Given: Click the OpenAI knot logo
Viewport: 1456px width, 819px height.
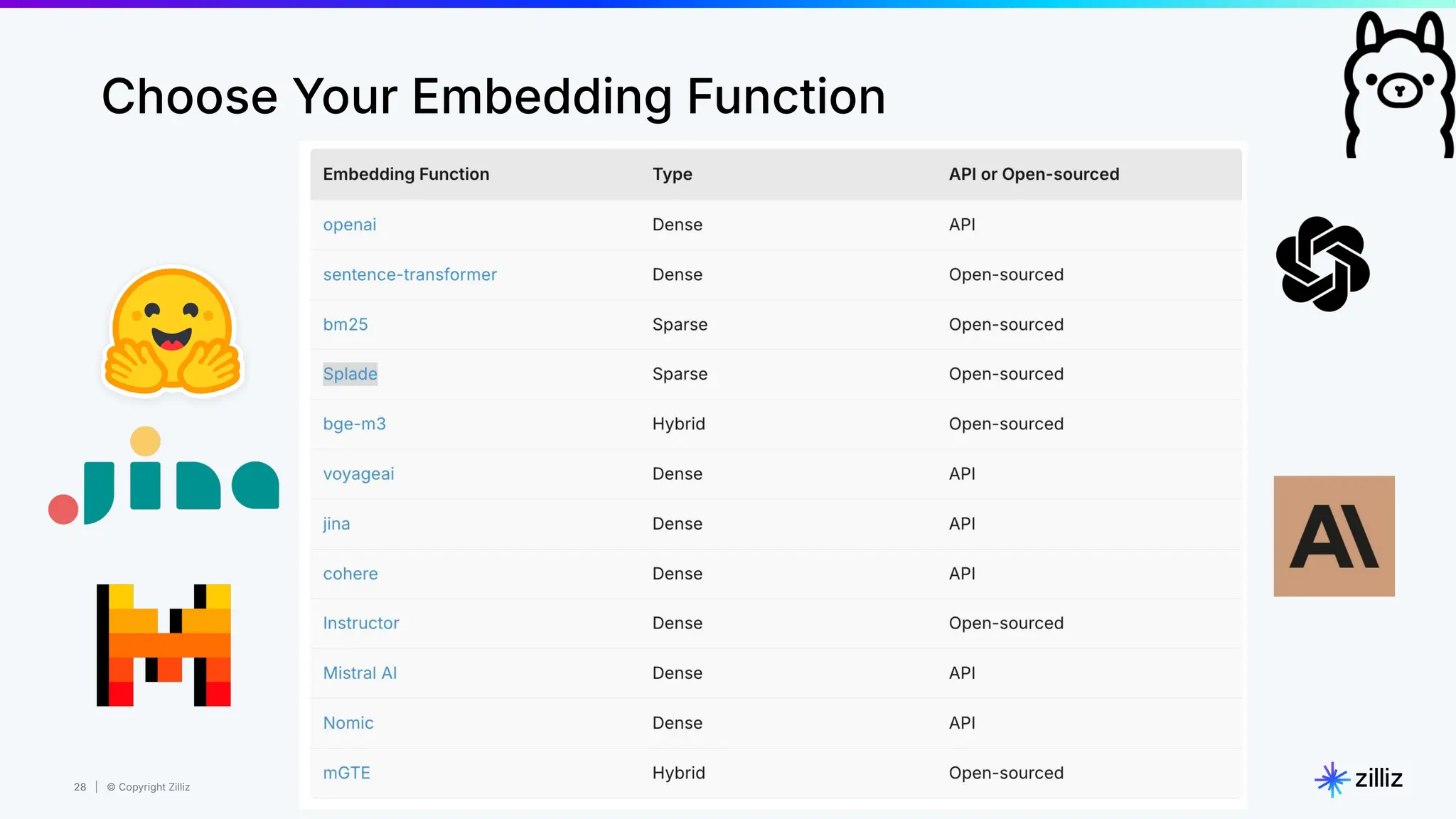Looking at the screenshot, I should 1322,264.
